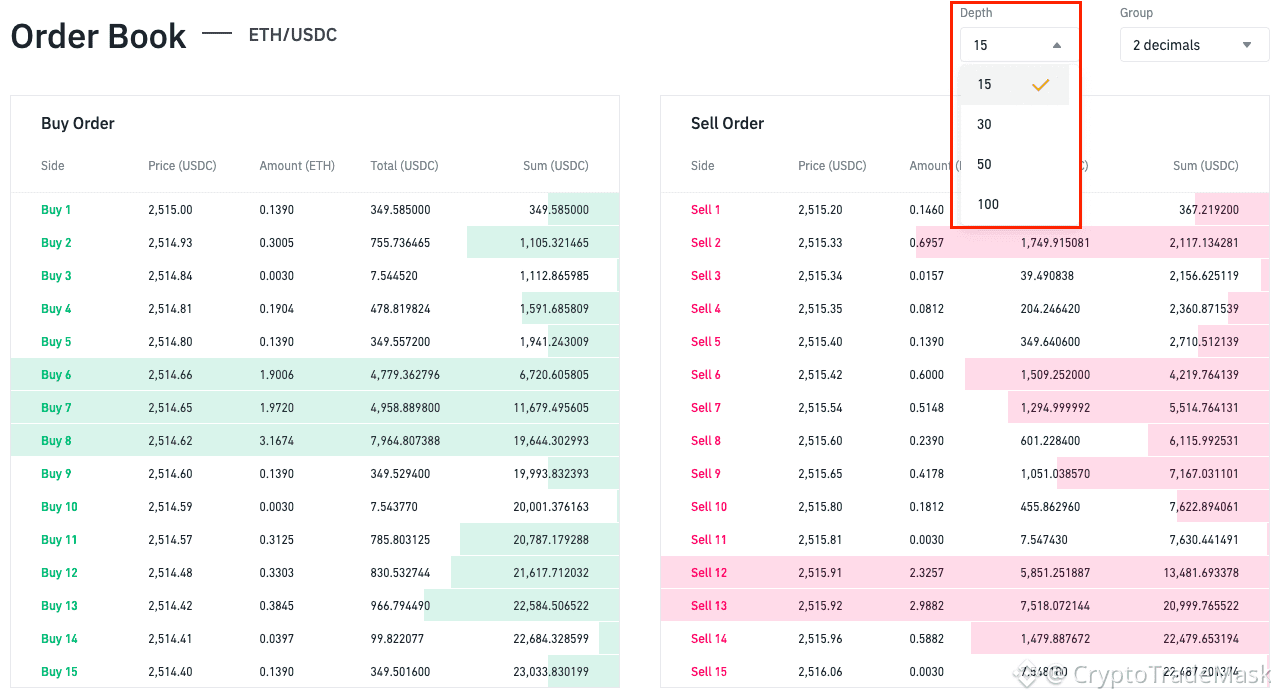Image resolution: width=1279 pixels, height=699 pixels.
Task: Choose depth option 100
Action: pyautogui.click(x=988, y=205)
